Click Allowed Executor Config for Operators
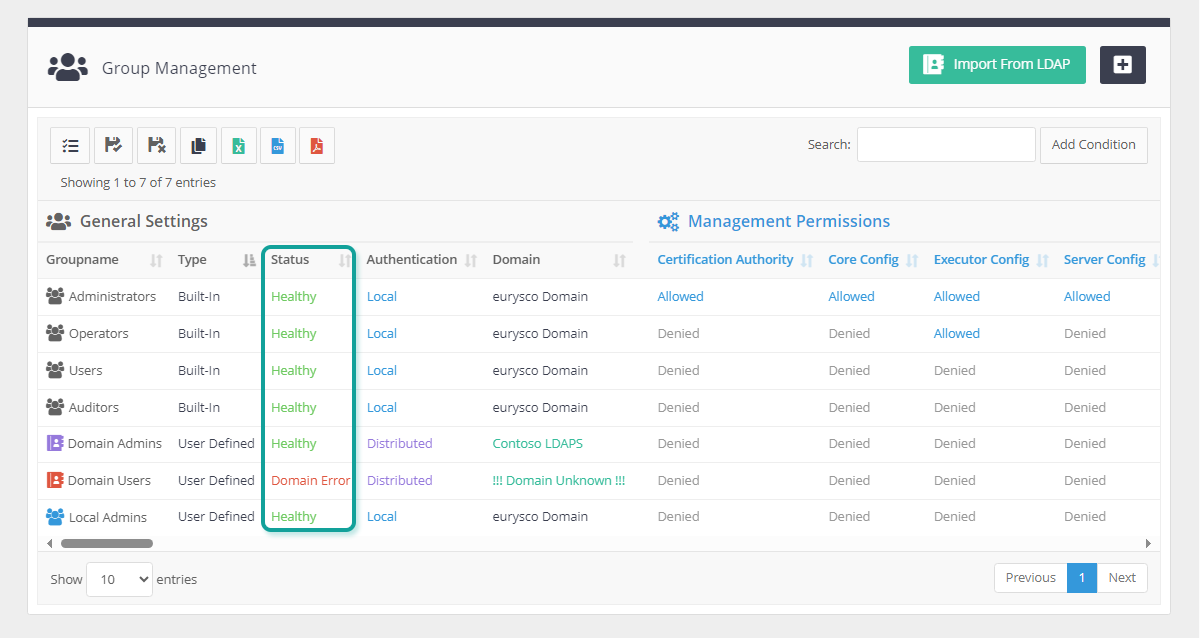 click(x=957, y=333)
